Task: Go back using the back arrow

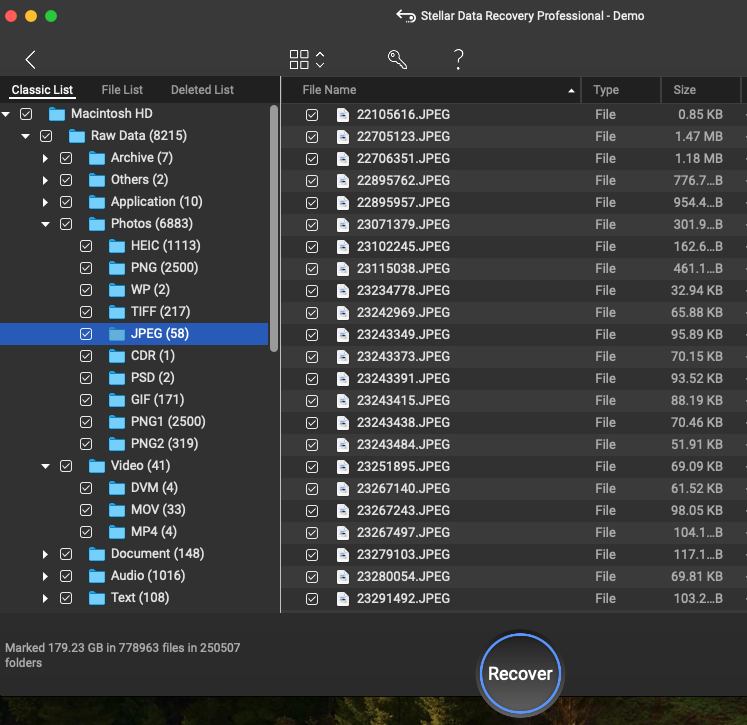Action: point(30,60)
